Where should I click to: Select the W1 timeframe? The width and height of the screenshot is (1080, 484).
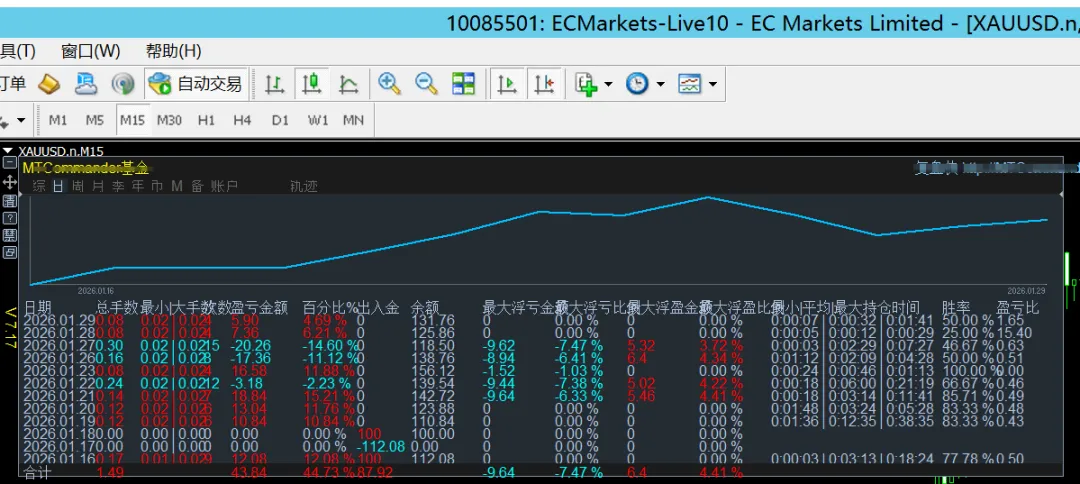[318, 120]
